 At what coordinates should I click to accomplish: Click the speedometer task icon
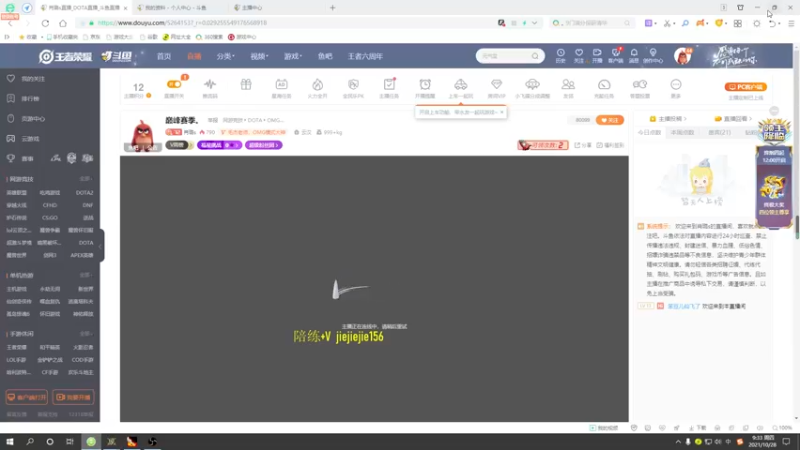604,84
